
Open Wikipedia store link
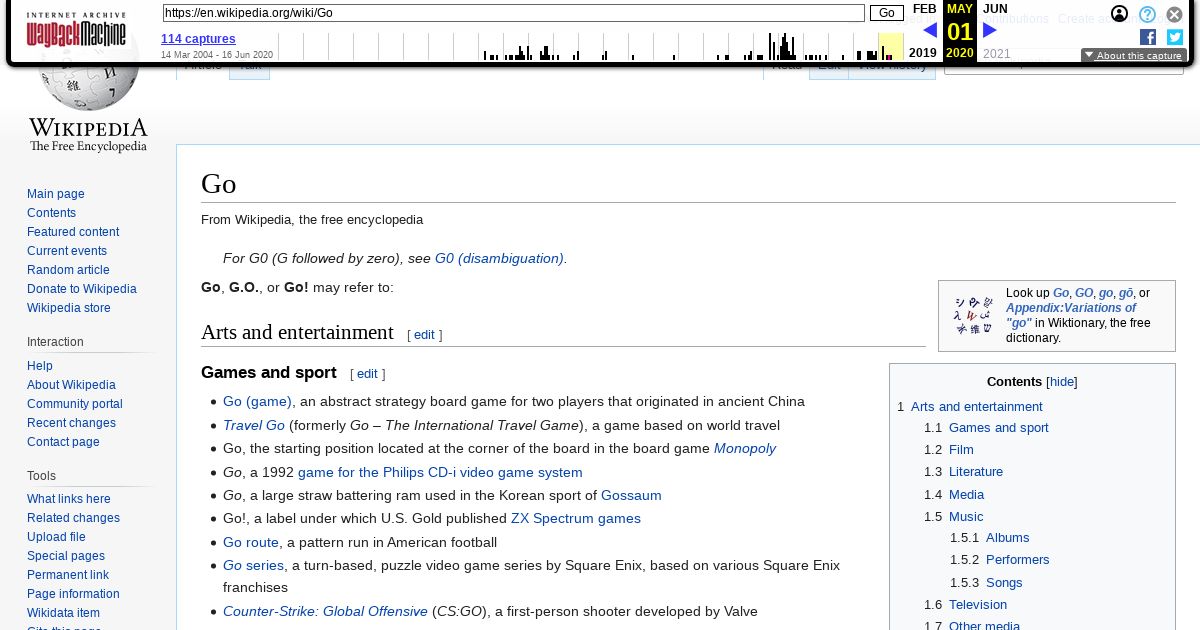click(69, 308)
